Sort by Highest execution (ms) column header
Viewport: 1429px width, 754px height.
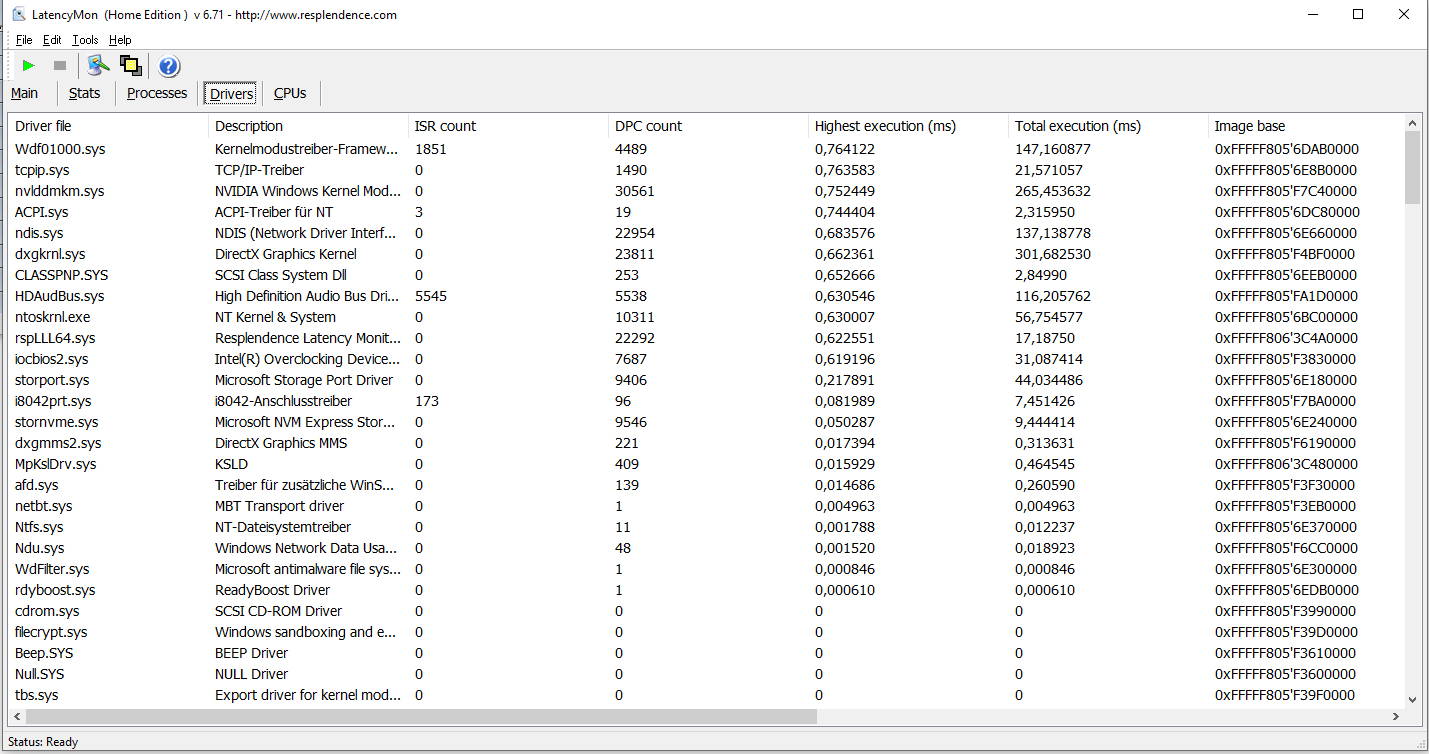coord(908,126)
